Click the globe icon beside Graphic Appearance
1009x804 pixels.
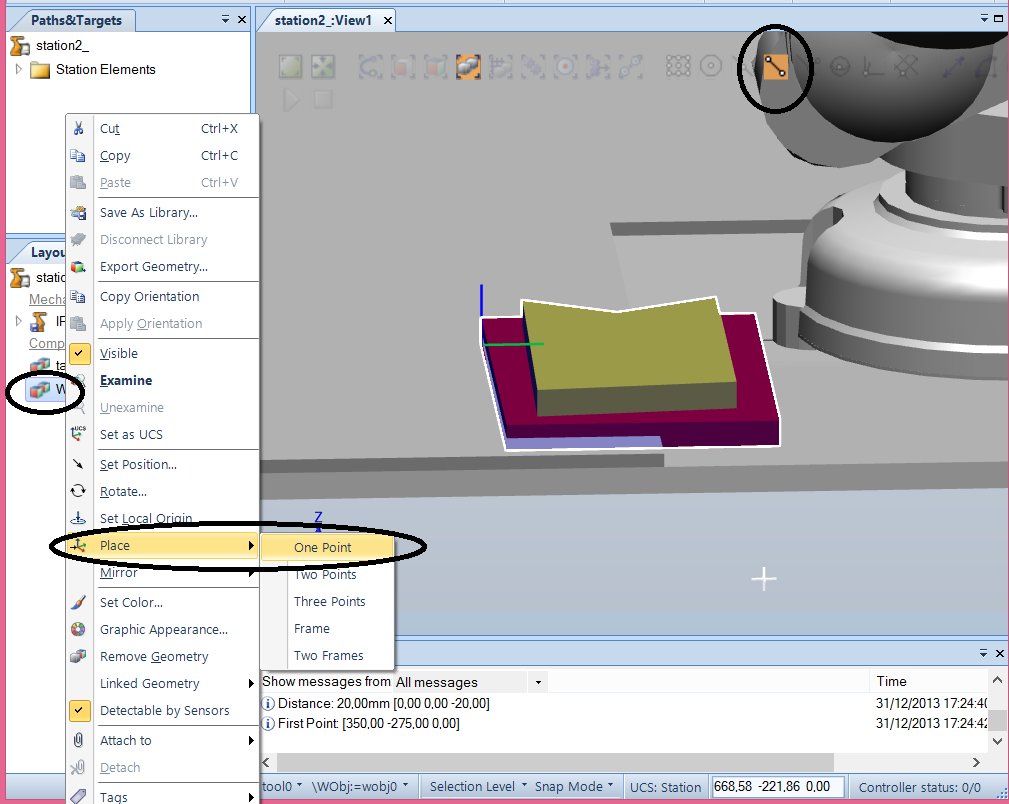click(78, 629)
